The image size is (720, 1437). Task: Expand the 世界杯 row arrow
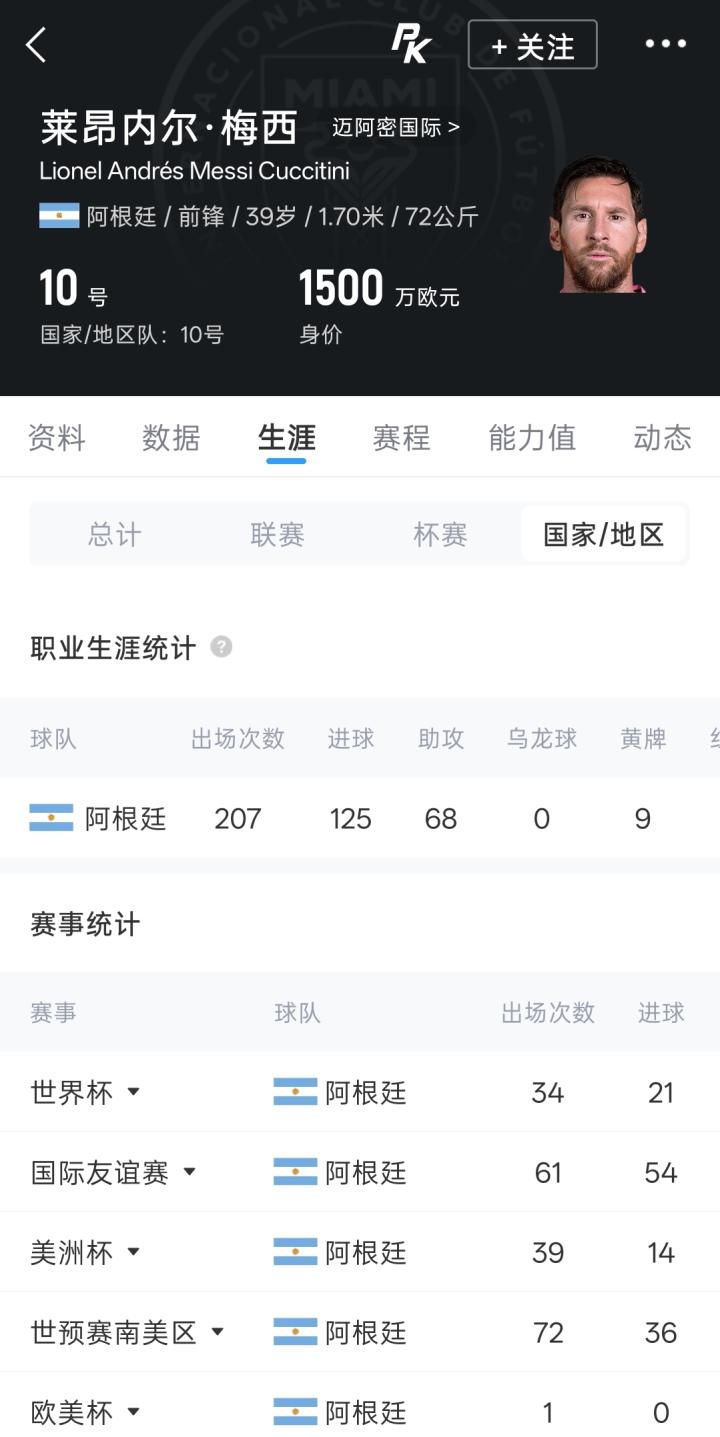click(x=133, y=1092)
